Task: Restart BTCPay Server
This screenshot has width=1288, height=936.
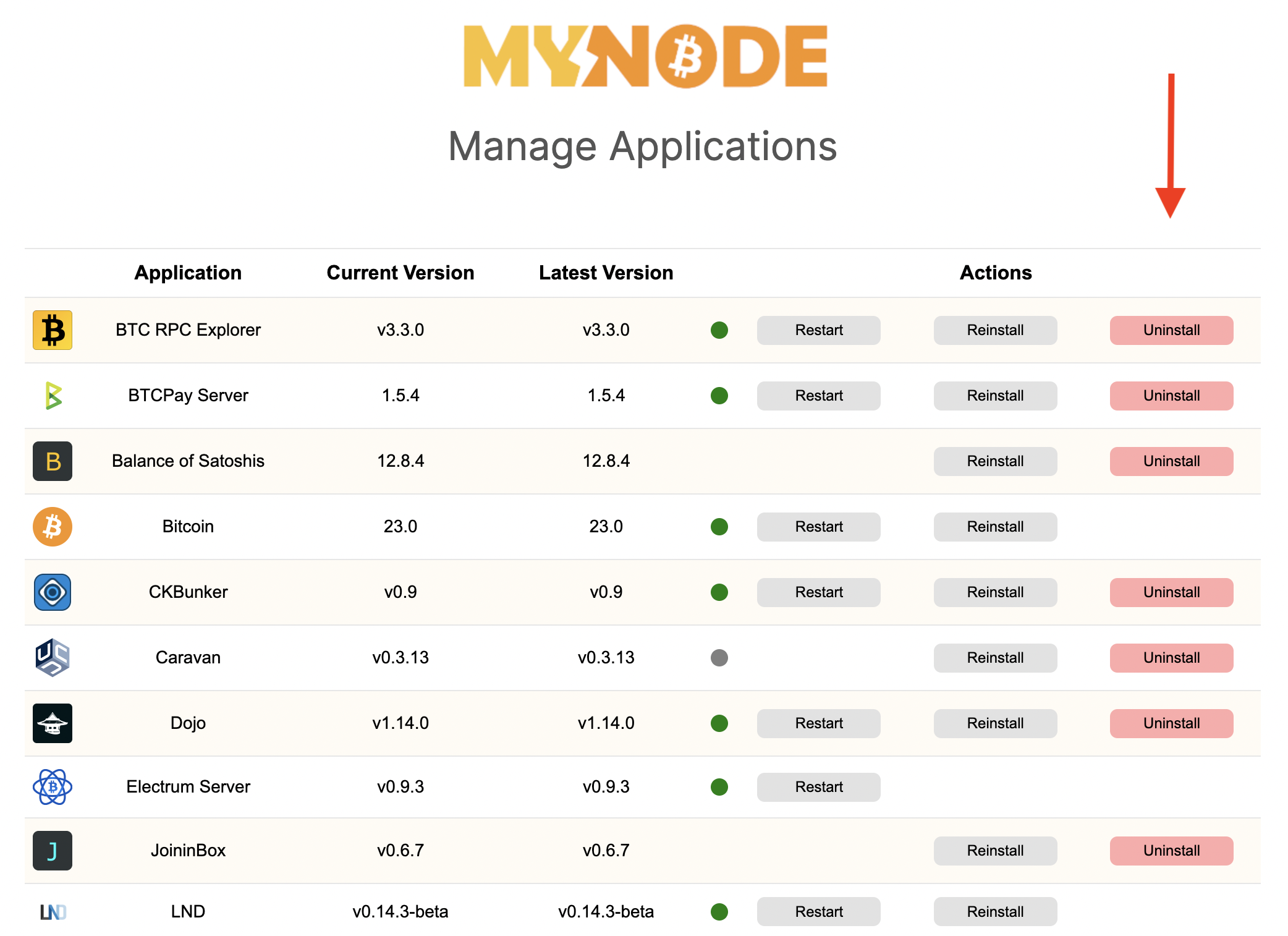Action: pos(819,396)
